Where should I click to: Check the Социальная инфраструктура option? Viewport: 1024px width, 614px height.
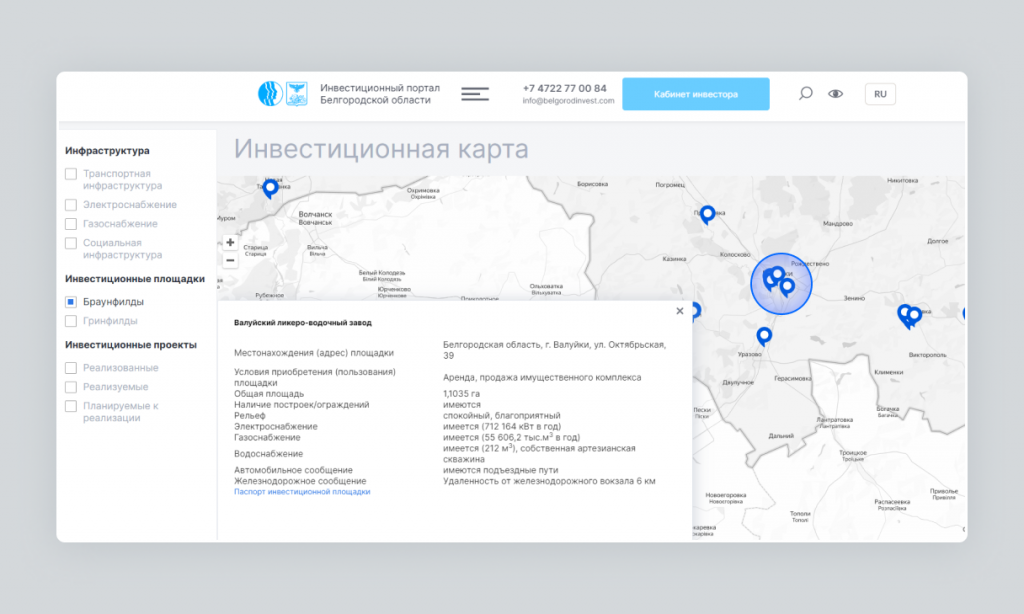[x=71, y=243]
